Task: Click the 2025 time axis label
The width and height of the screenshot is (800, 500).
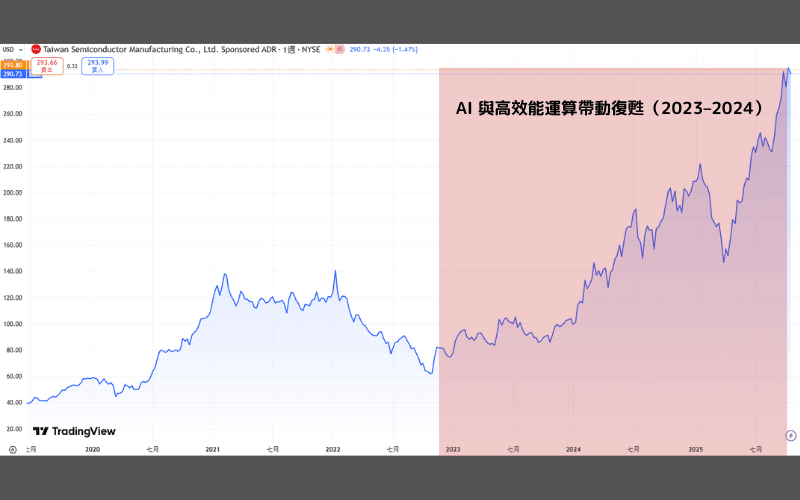Action: [x=695, y=449]
